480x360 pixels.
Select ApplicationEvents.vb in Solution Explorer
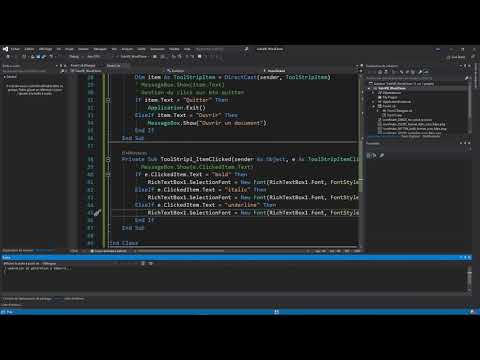pyautogui.click(x=394, y=102)
